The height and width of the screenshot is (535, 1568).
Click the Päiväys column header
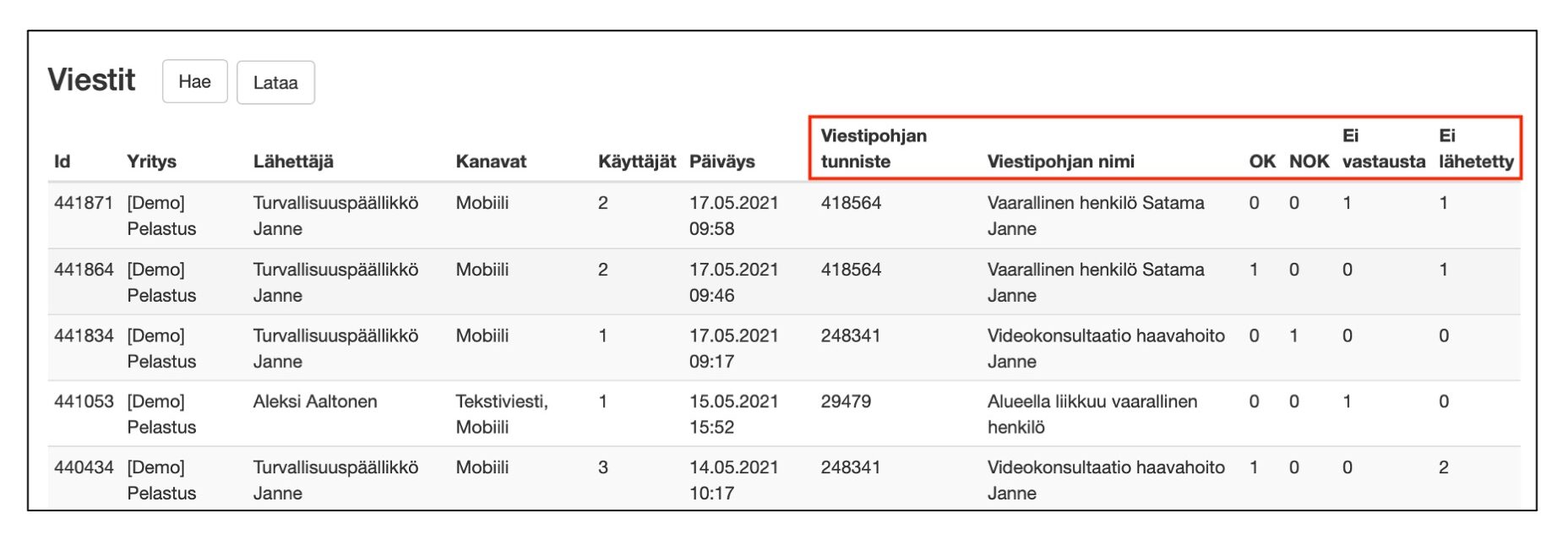tap(721, 161)
